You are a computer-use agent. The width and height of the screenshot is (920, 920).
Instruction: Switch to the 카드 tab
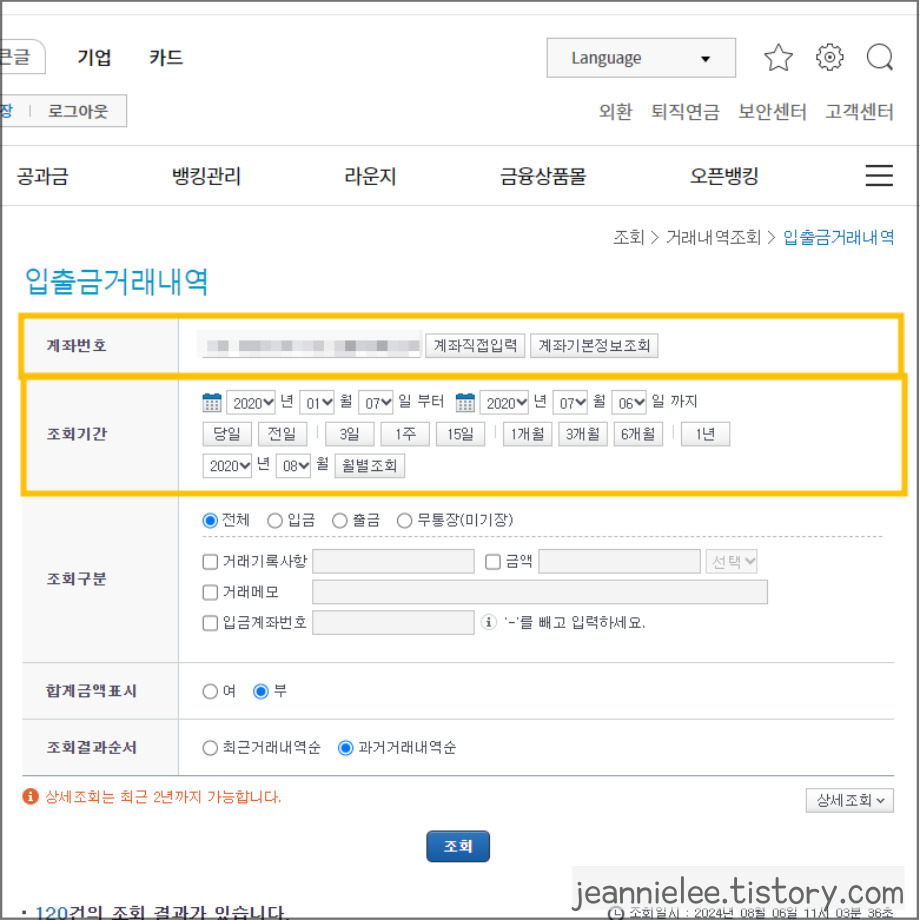click(165, 57)
